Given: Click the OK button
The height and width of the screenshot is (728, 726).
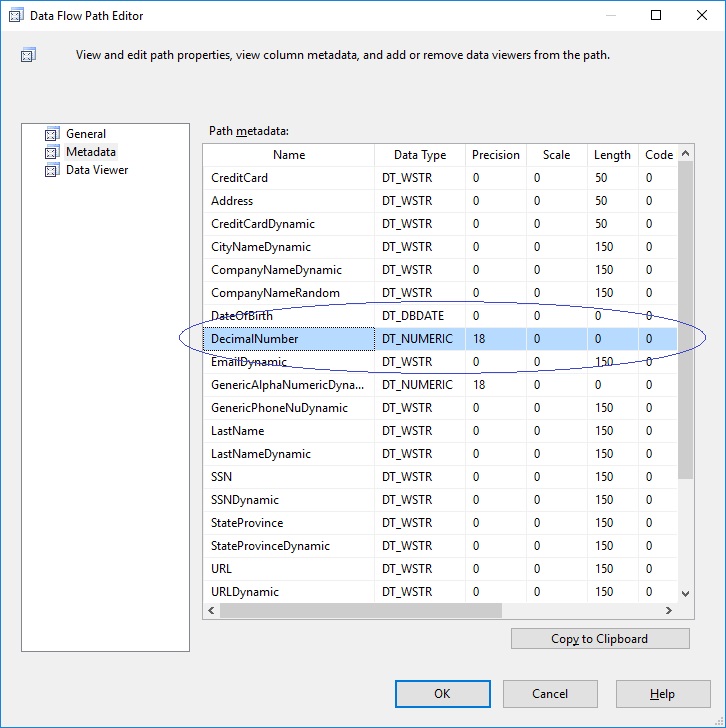Looking at the screenshot, I should (x=442, y=694).
